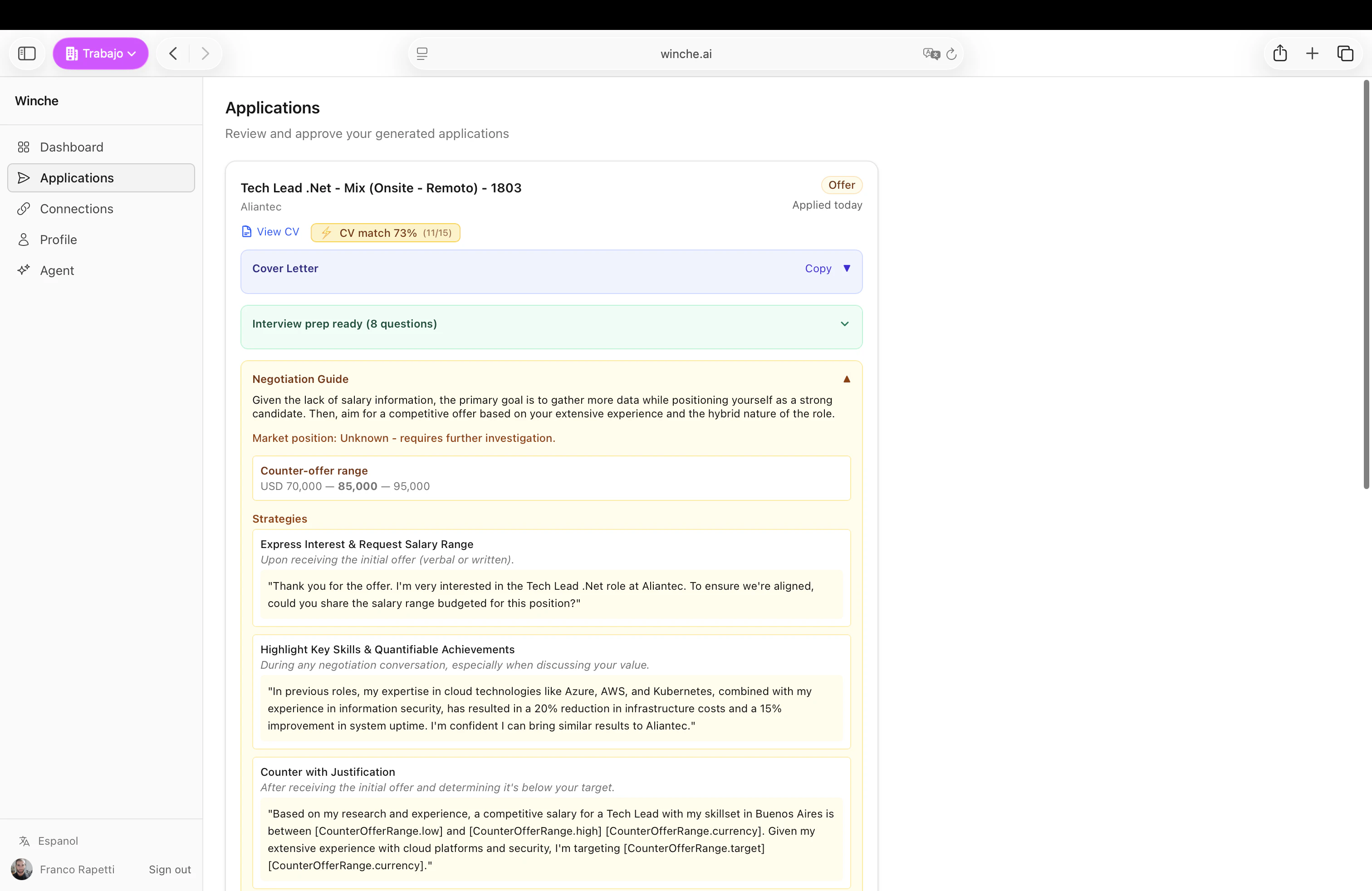Screen dimensions: 1372x891
Task: Open the page reader icon in address bar
Action: (x=422, y=54)
